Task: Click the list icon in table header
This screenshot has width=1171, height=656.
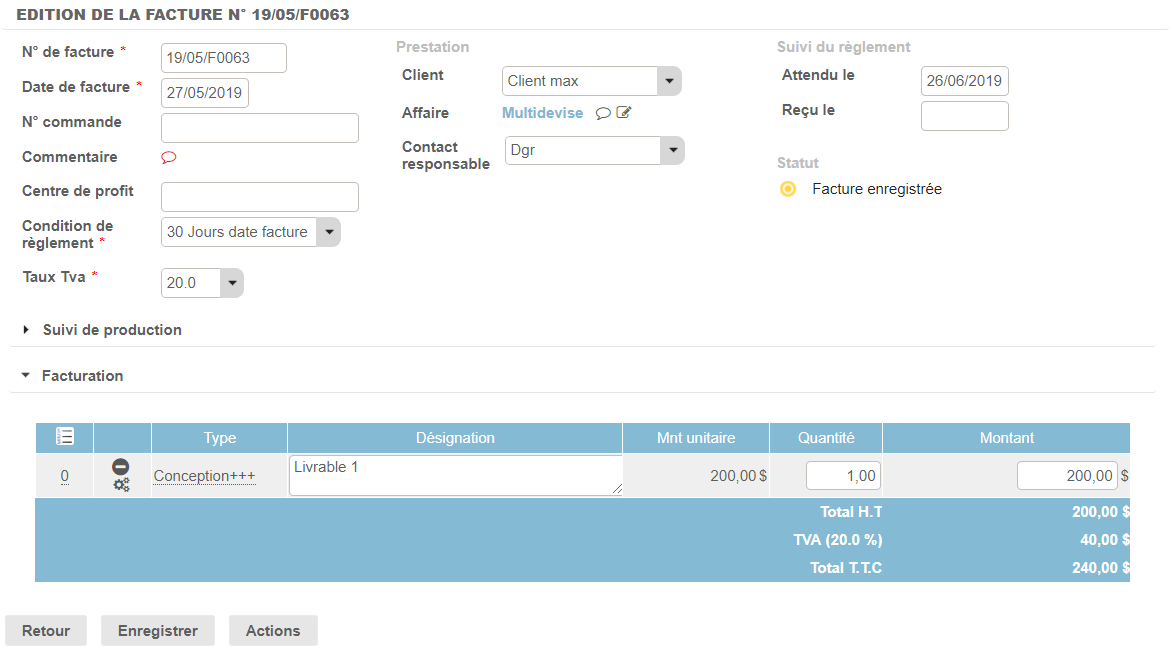Action: click(x=65, y=437)
